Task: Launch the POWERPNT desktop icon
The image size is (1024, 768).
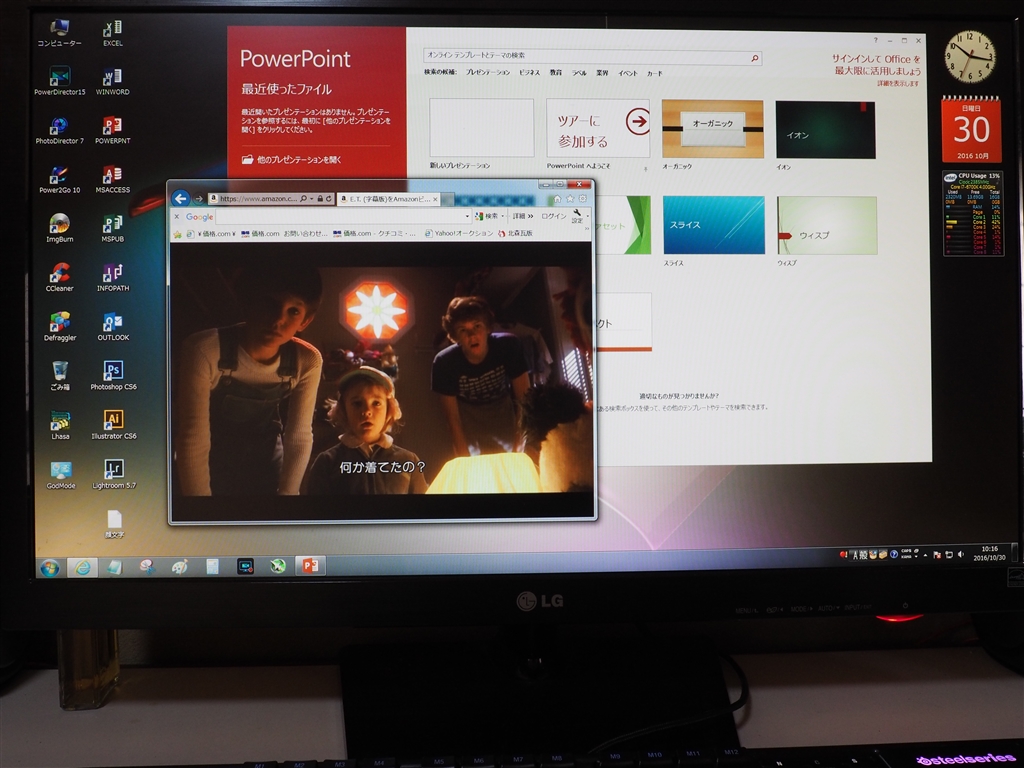Action: [x=112, y=130]
